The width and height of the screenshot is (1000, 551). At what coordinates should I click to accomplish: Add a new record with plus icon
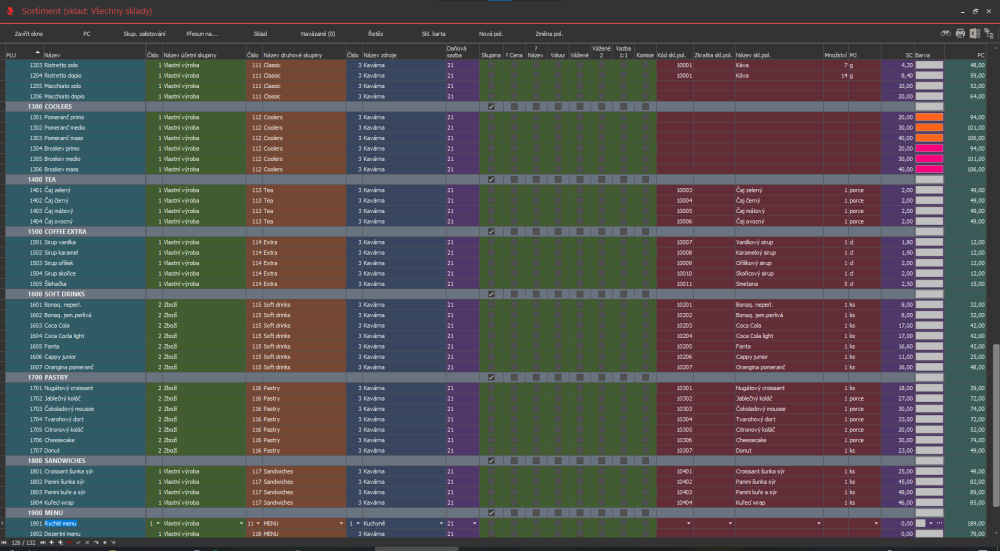(52, 543)
